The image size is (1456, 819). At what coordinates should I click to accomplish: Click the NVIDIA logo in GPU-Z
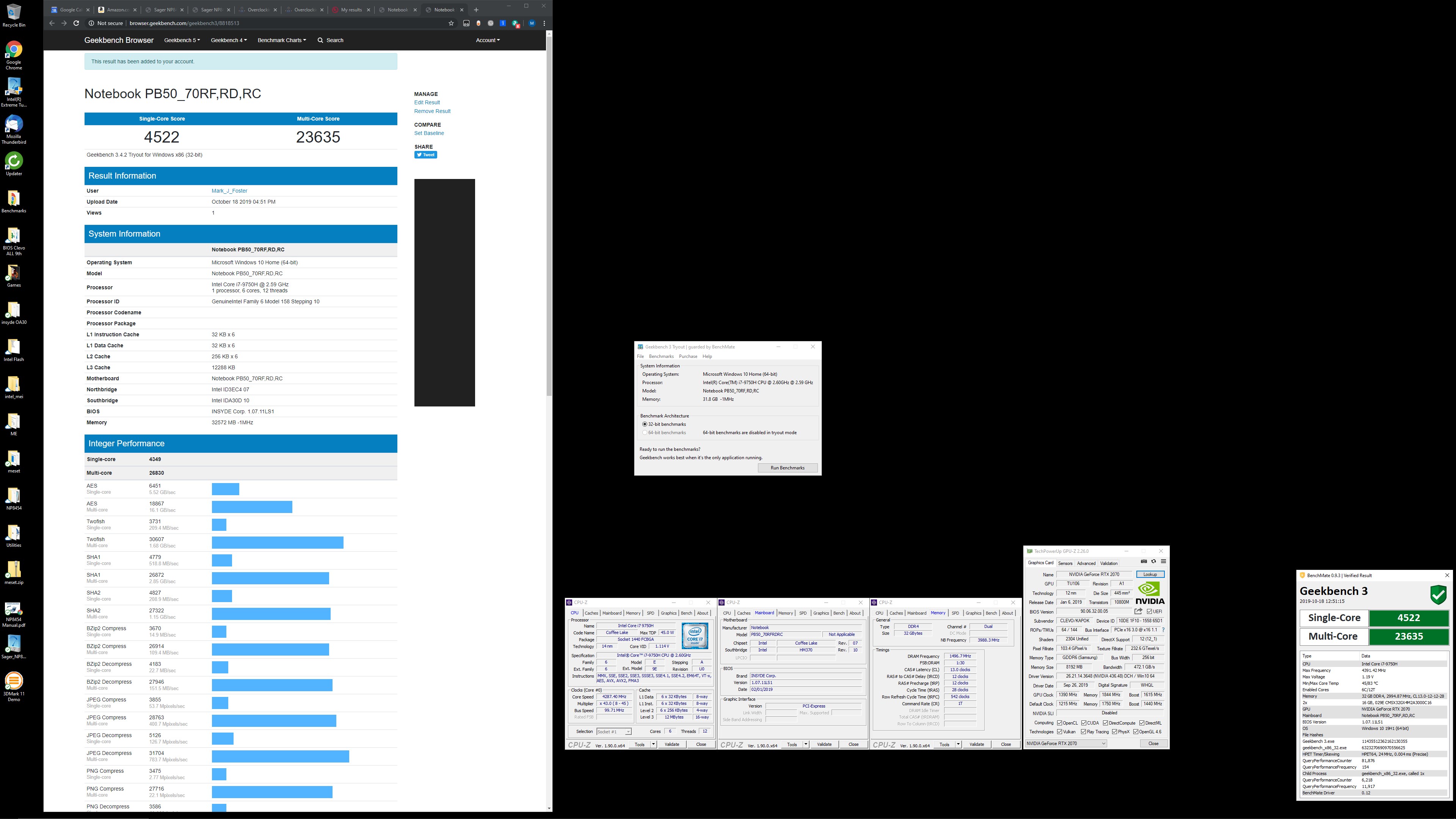tap(1150, 593)
